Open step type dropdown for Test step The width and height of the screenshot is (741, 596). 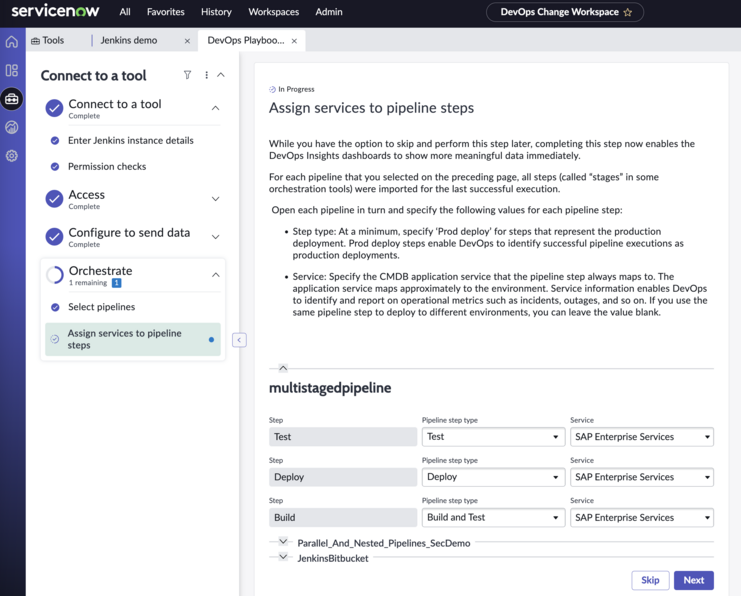click(x=493, y=437)
